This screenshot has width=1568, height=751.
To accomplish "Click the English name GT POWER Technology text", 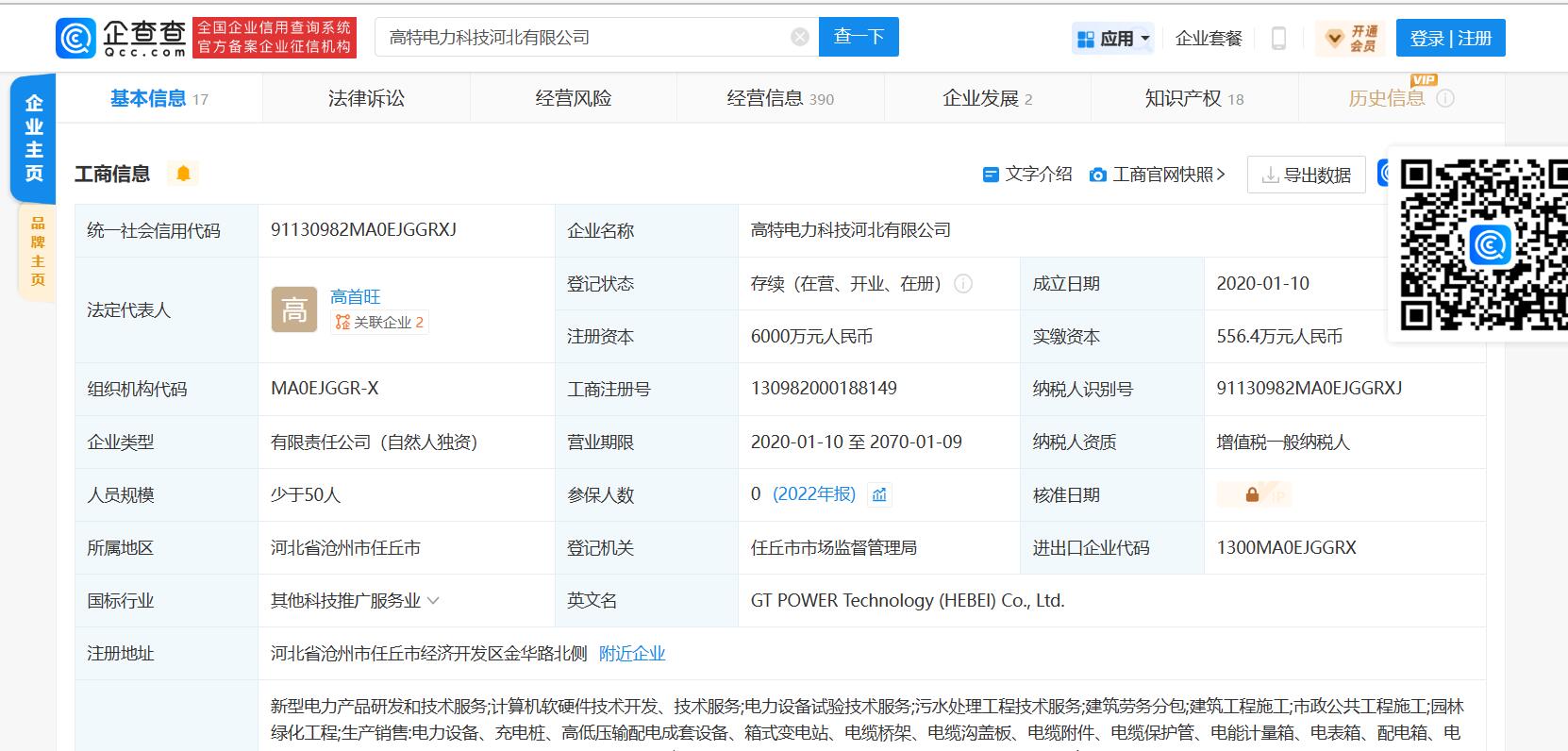I will pos(908,600).
